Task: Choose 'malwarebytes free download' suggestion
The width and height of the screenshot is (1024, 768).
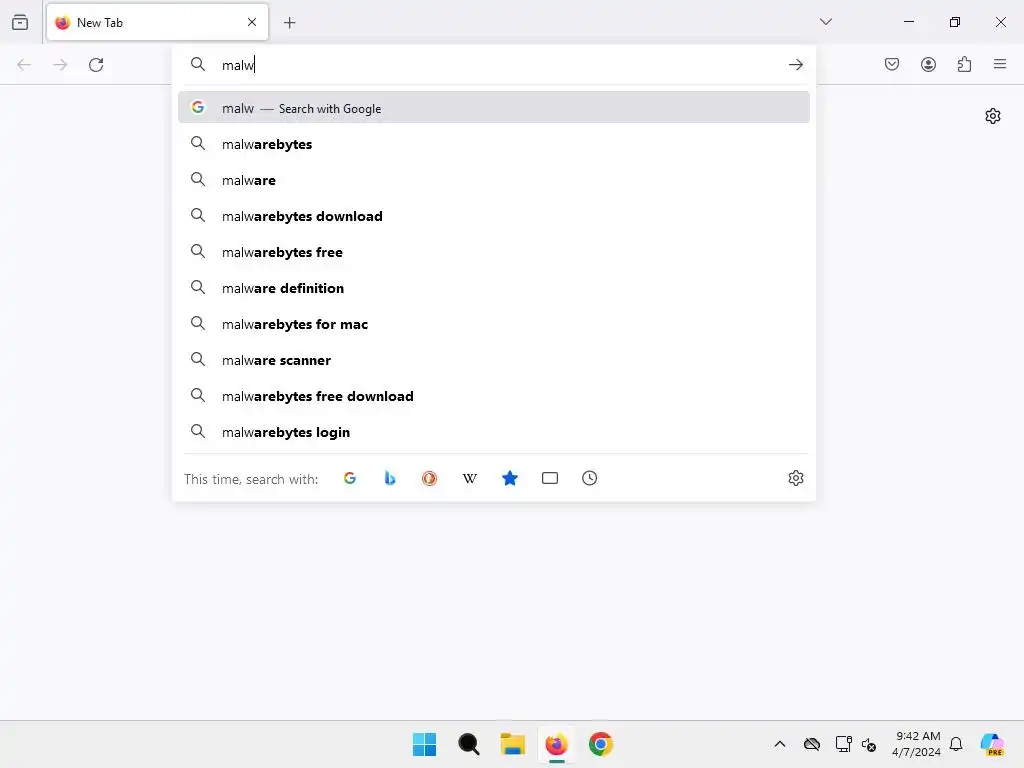Action: [494, 395]
